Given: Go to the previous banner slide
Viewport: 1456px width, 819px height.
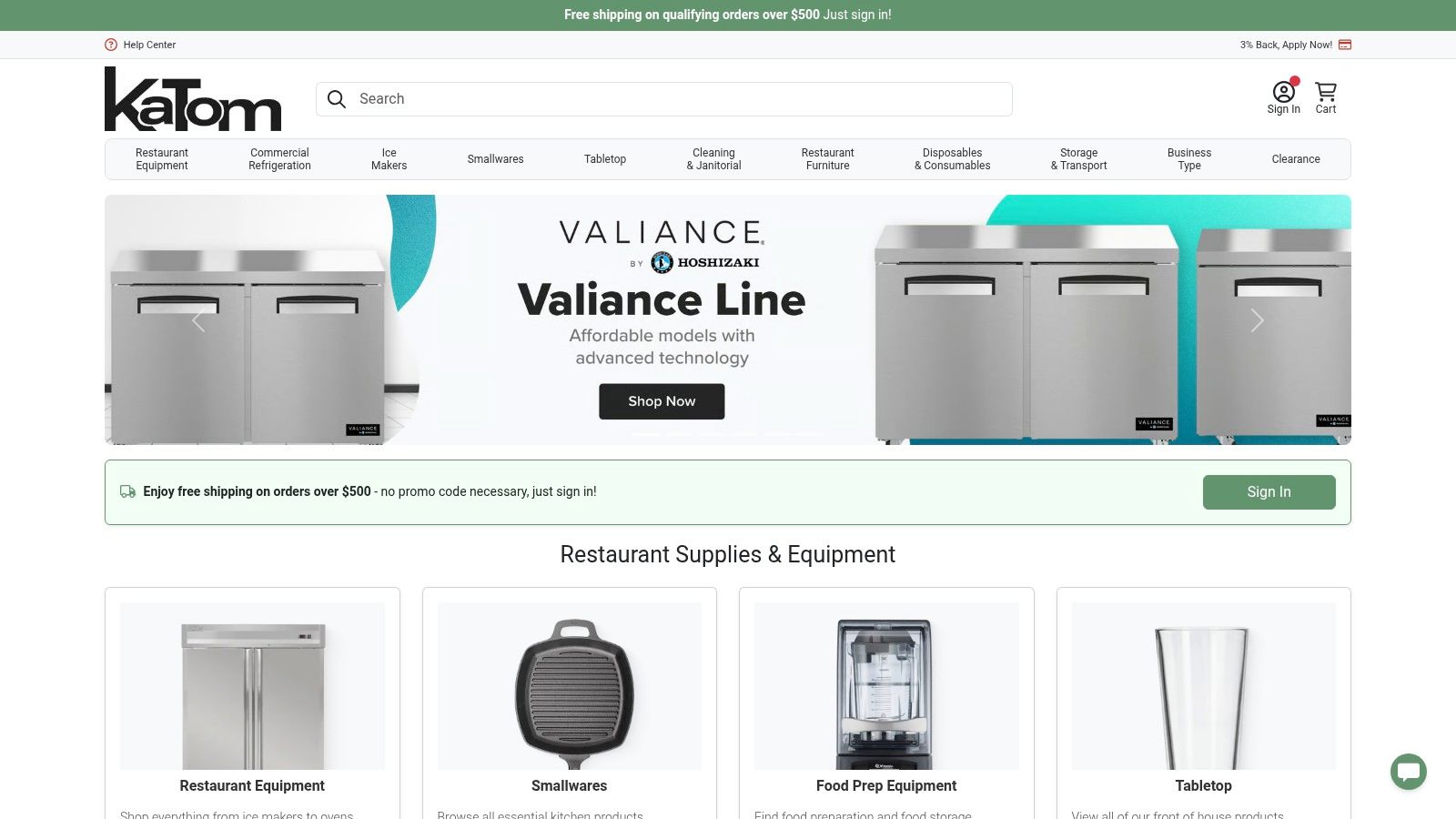Looking at the screenshot, I should pos(198,320).
